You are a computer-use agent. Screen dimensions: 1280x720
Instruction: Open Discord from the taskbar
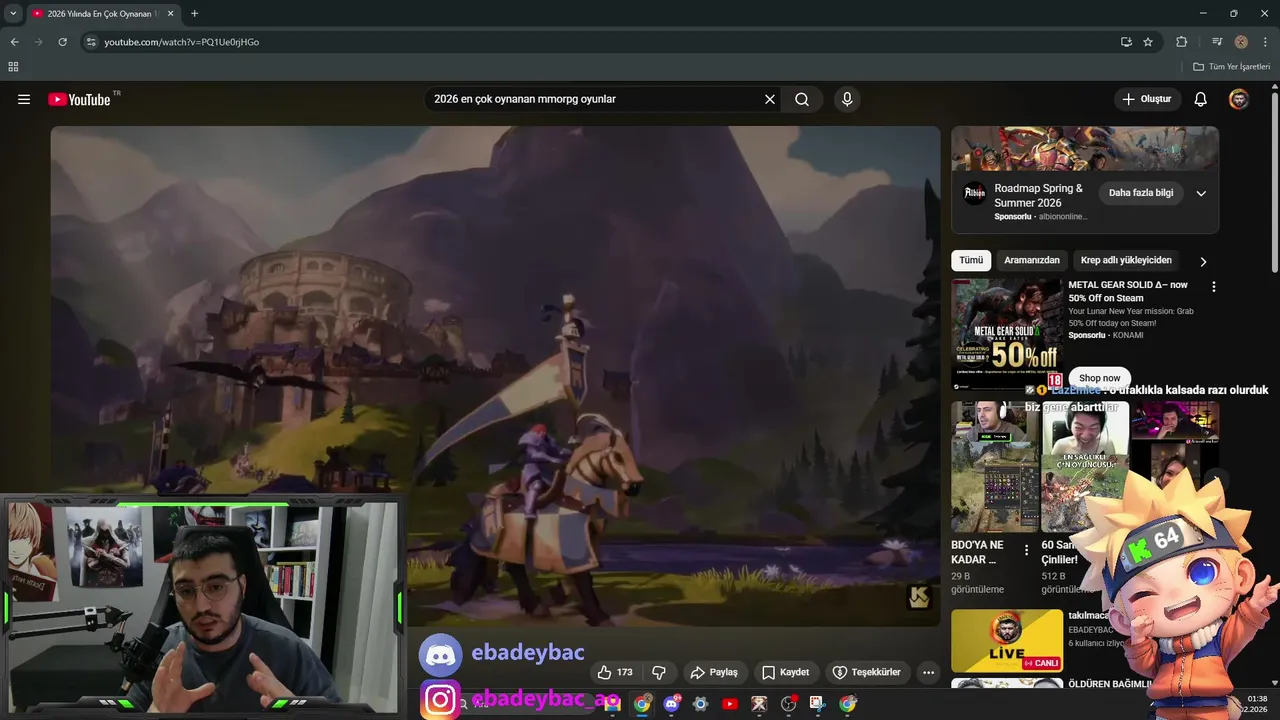pos(671,704)
